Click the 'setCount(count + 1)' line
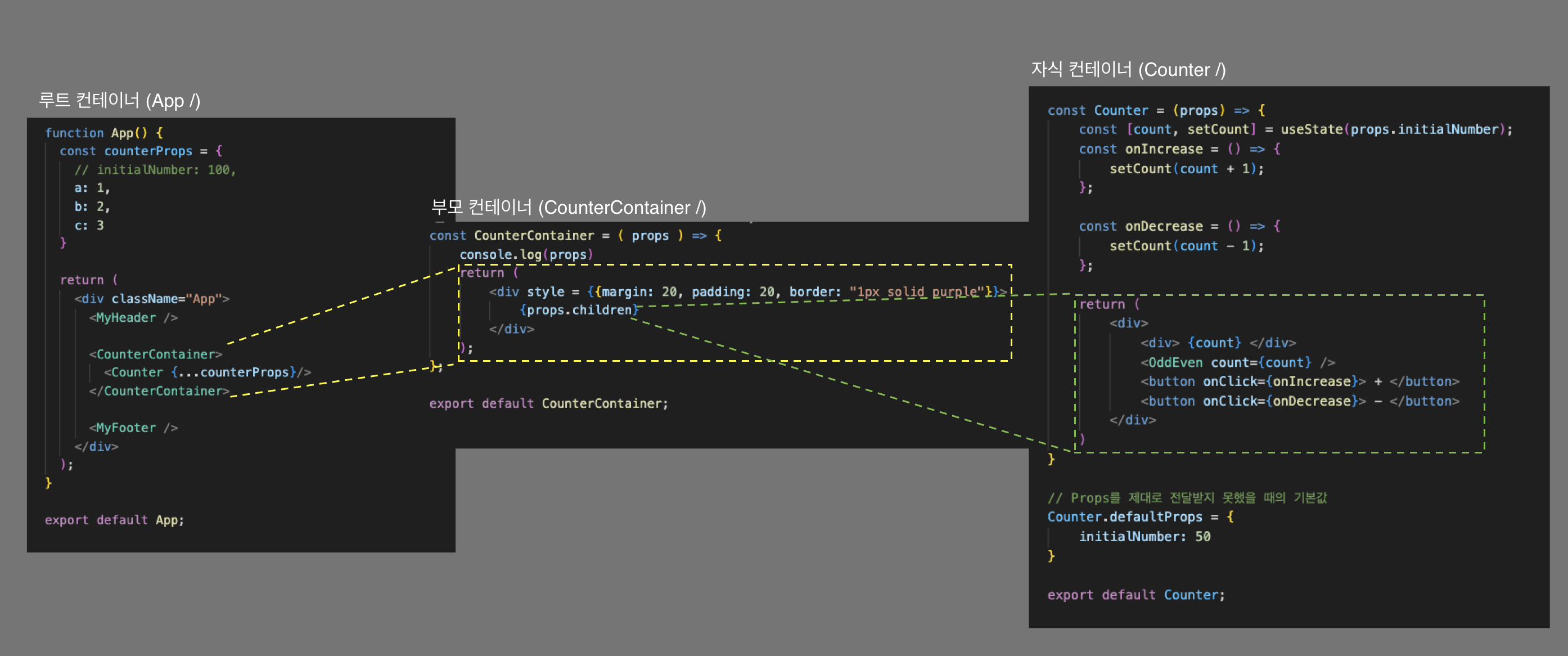 pyautogui.click(x=1186, y=169)
